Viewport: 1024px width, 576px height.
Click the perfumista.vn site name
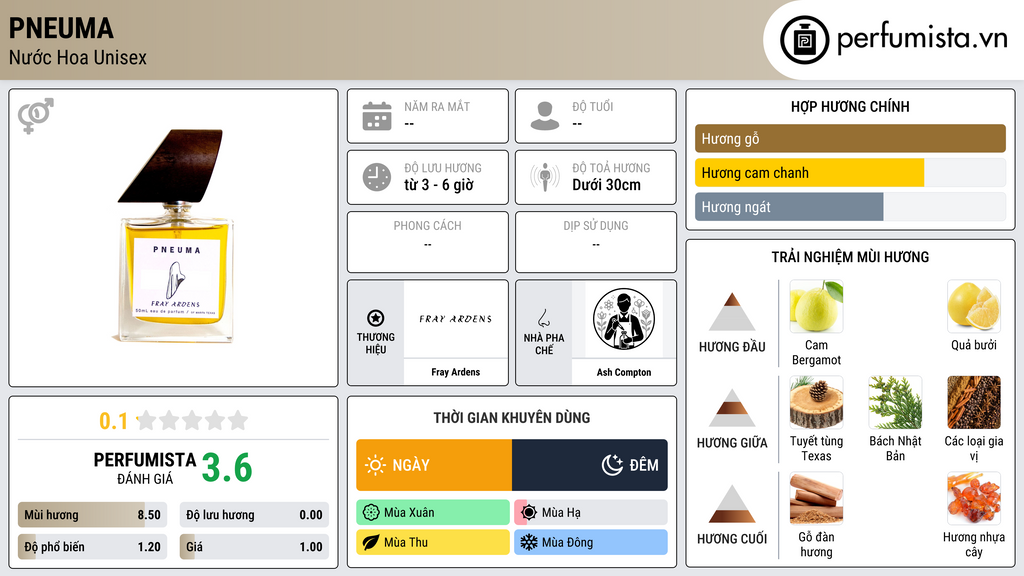point(922,38)
